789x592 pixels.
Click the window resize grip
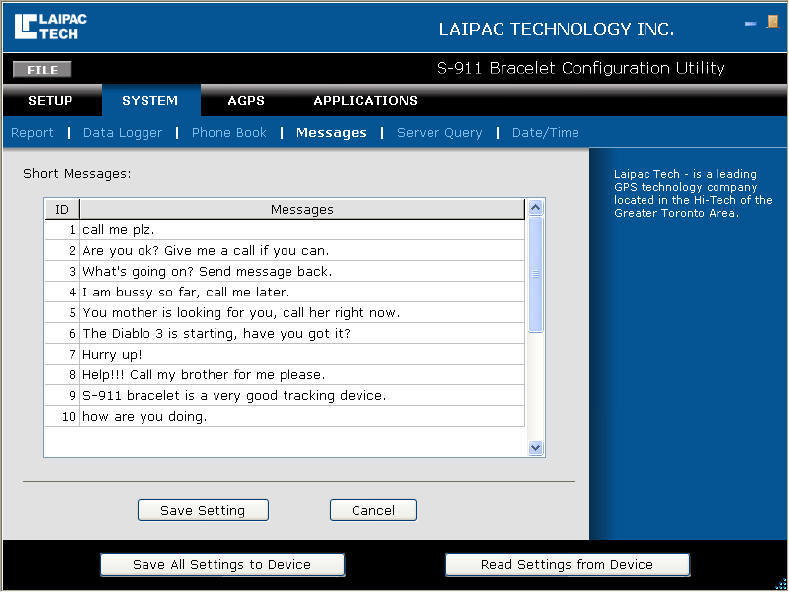[780, 583]
